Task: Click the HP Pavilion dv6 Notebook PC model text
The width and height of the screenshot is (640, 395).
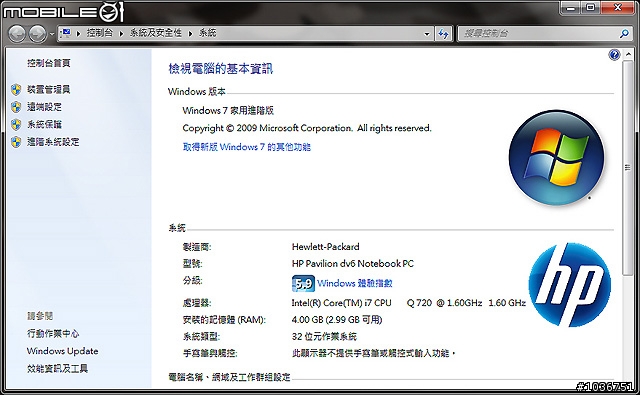Action: (353, 264)
